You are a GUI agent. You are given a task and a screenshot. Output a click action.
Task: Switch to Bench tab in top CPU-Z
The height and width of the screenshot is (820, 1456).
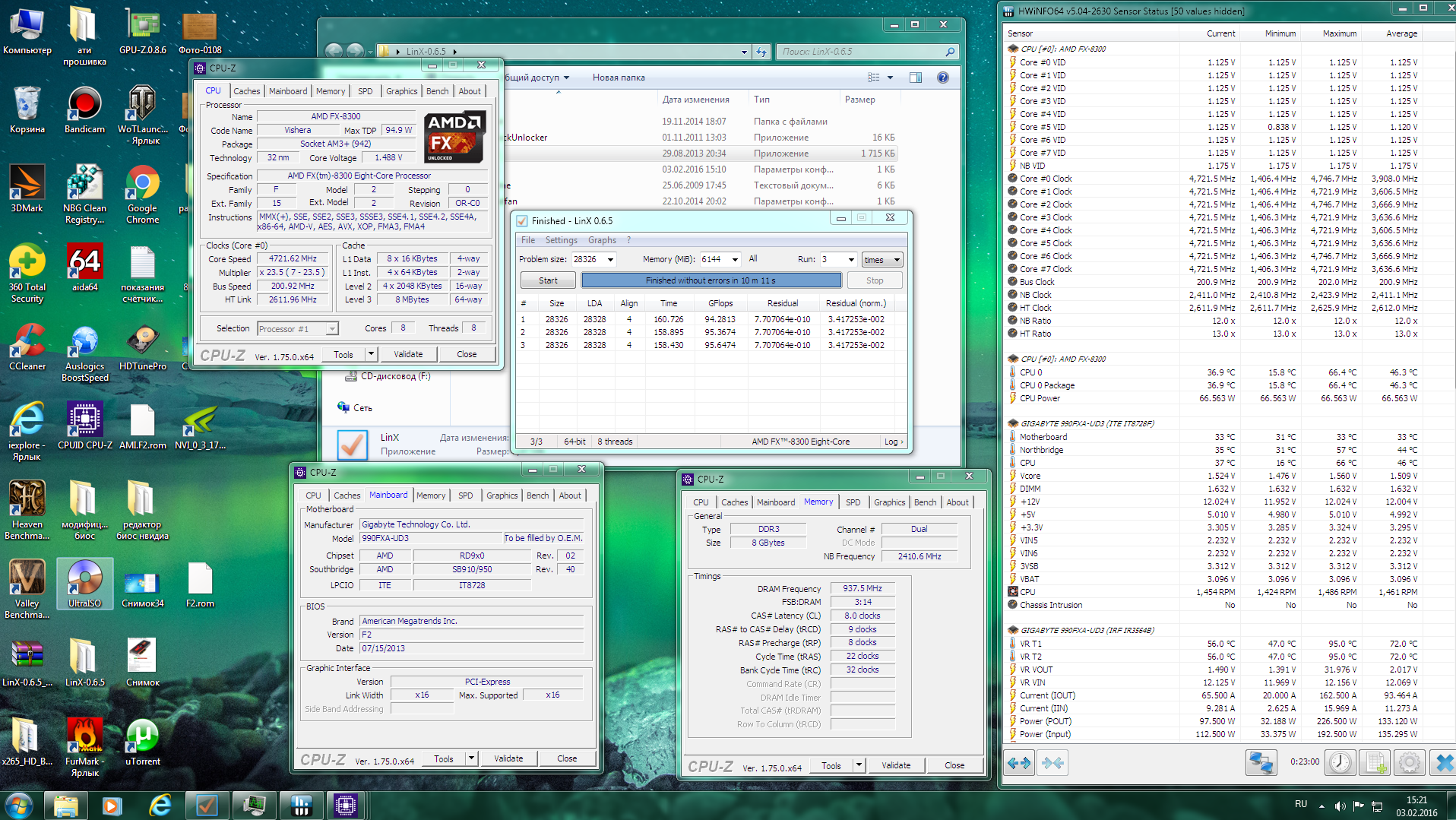coord(437,91)
